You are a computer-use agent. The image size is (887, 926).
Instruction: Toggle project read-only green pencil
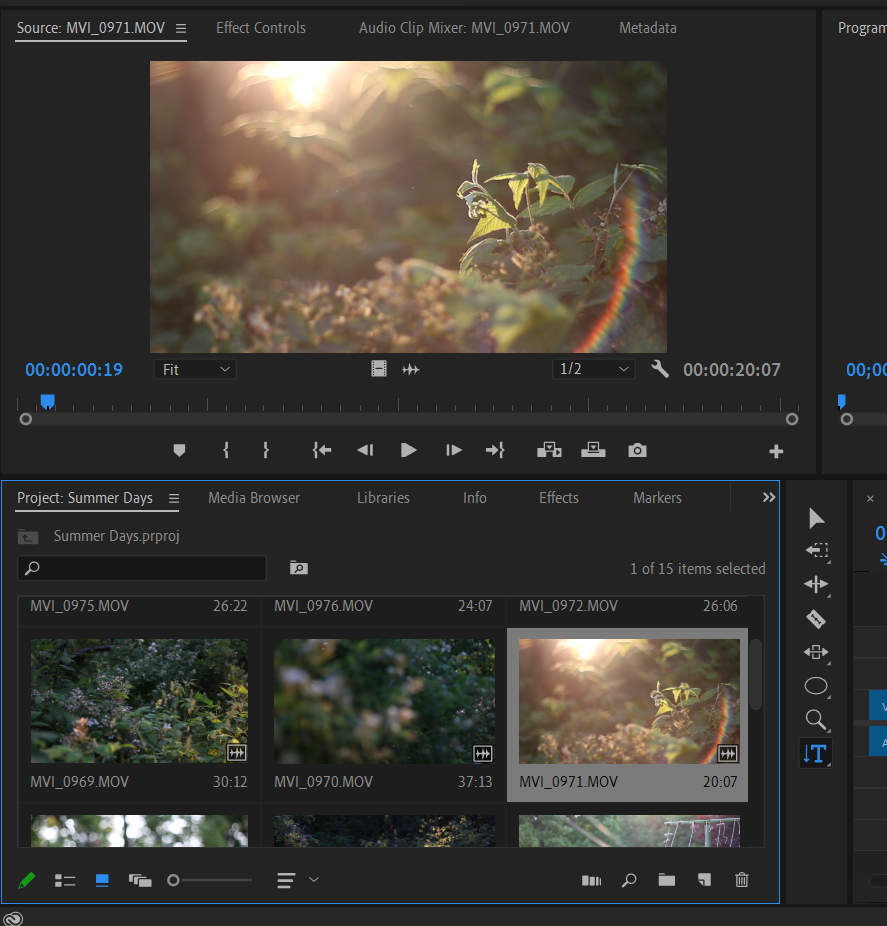click(27, 880)
